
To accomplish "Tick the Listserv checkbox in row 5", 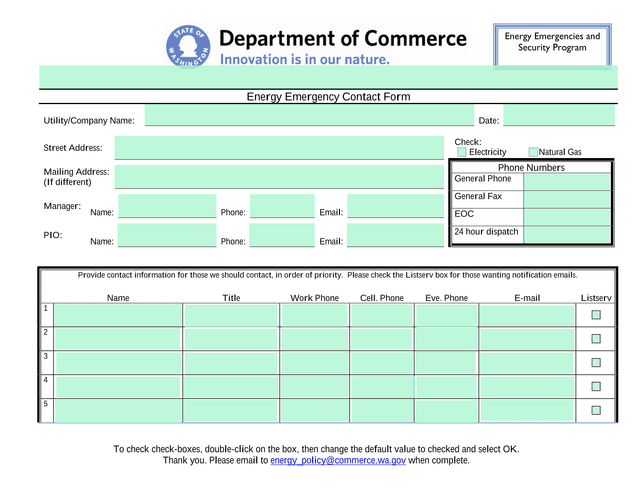I will click(596, 410).
